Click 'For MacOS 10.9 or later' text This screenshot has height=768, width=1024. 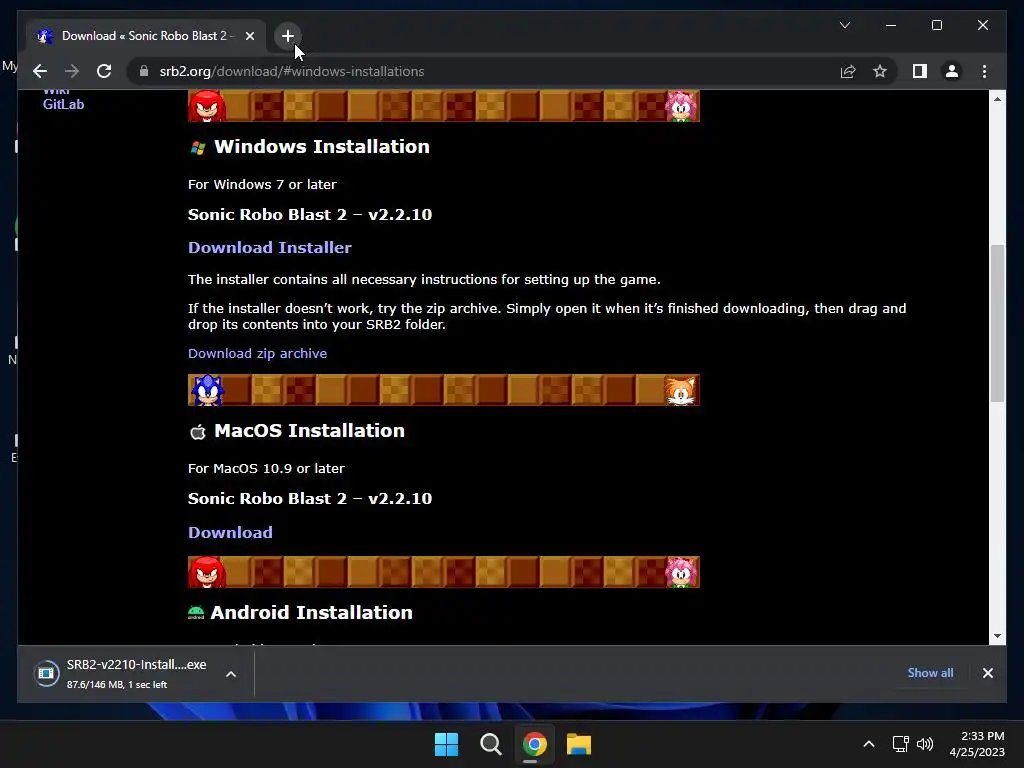coord(266,469)
